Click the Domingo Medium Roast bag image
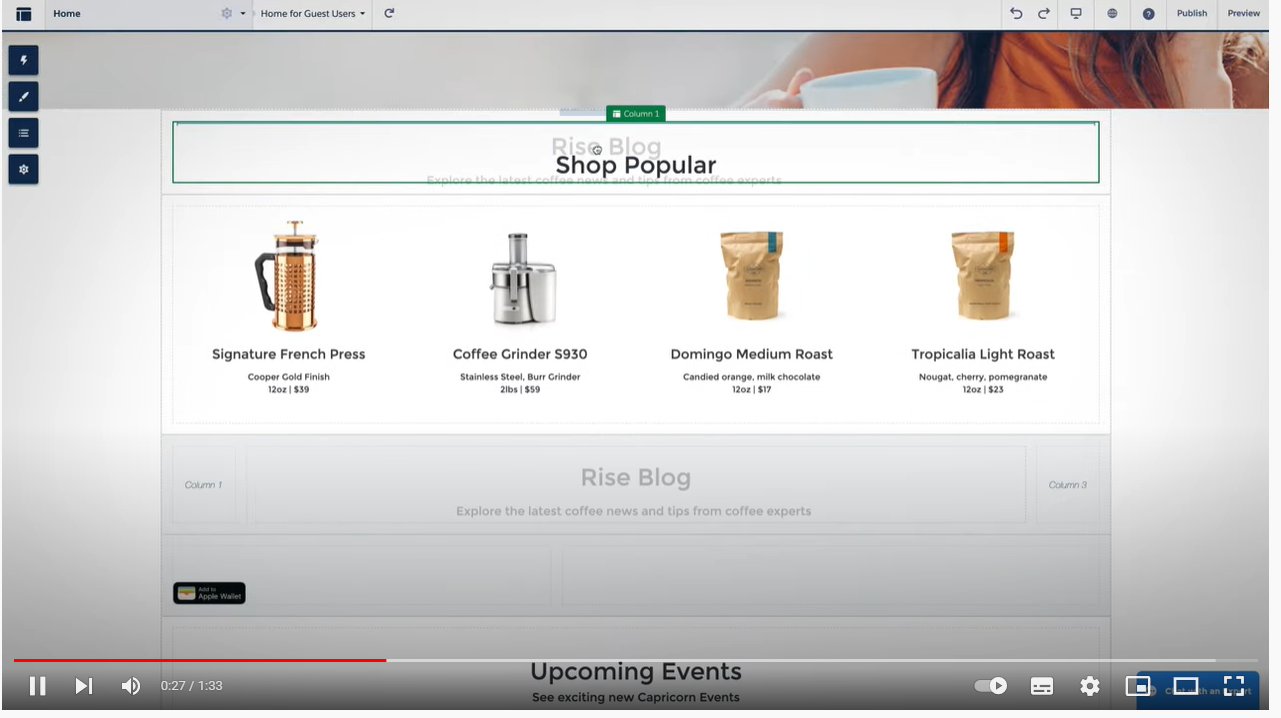 point(751,276)
